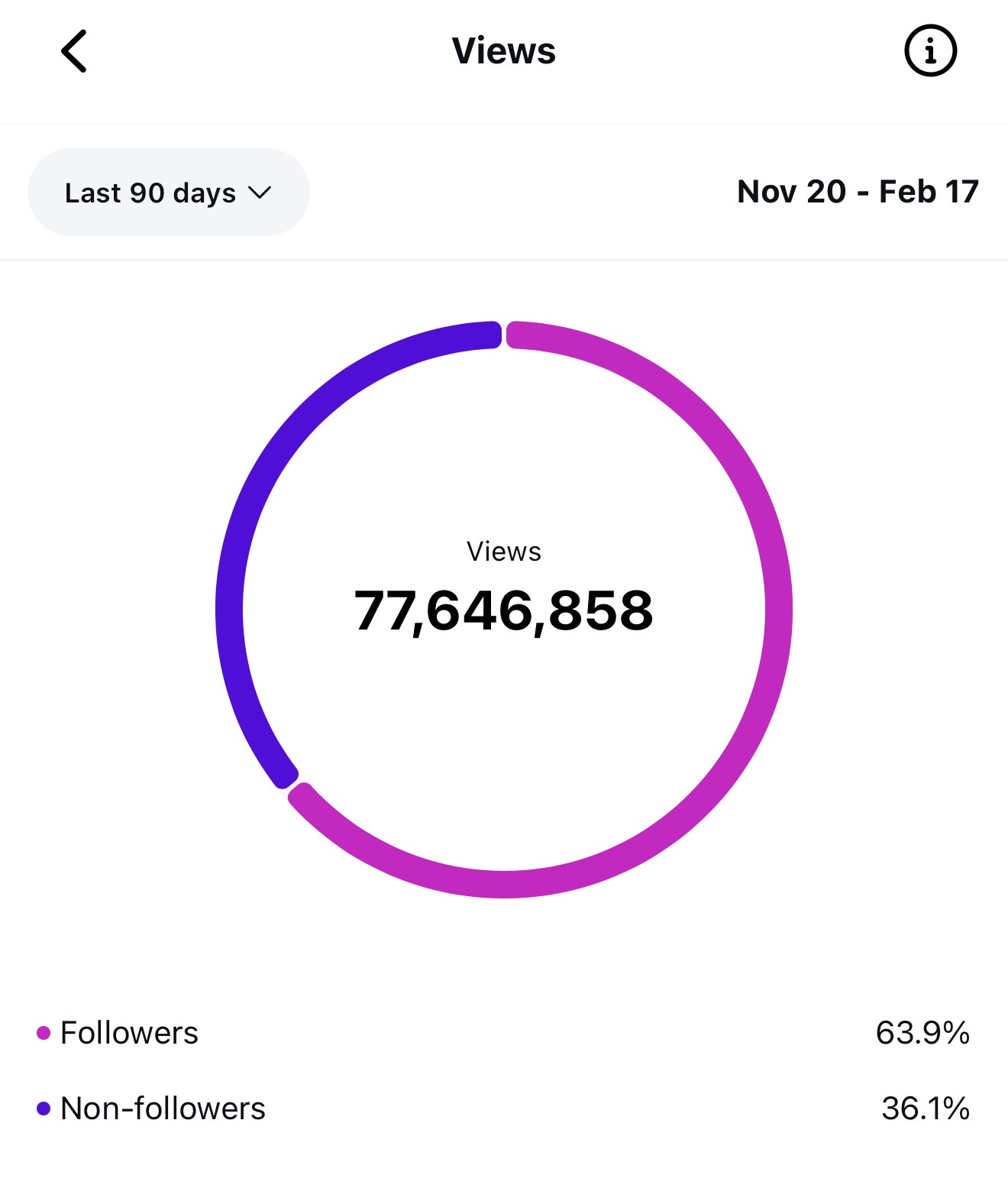Click the magenta Followers legend dot
This screenshot has width=1008, height=1188.
pyautogui.click(x=44, y=1032)
